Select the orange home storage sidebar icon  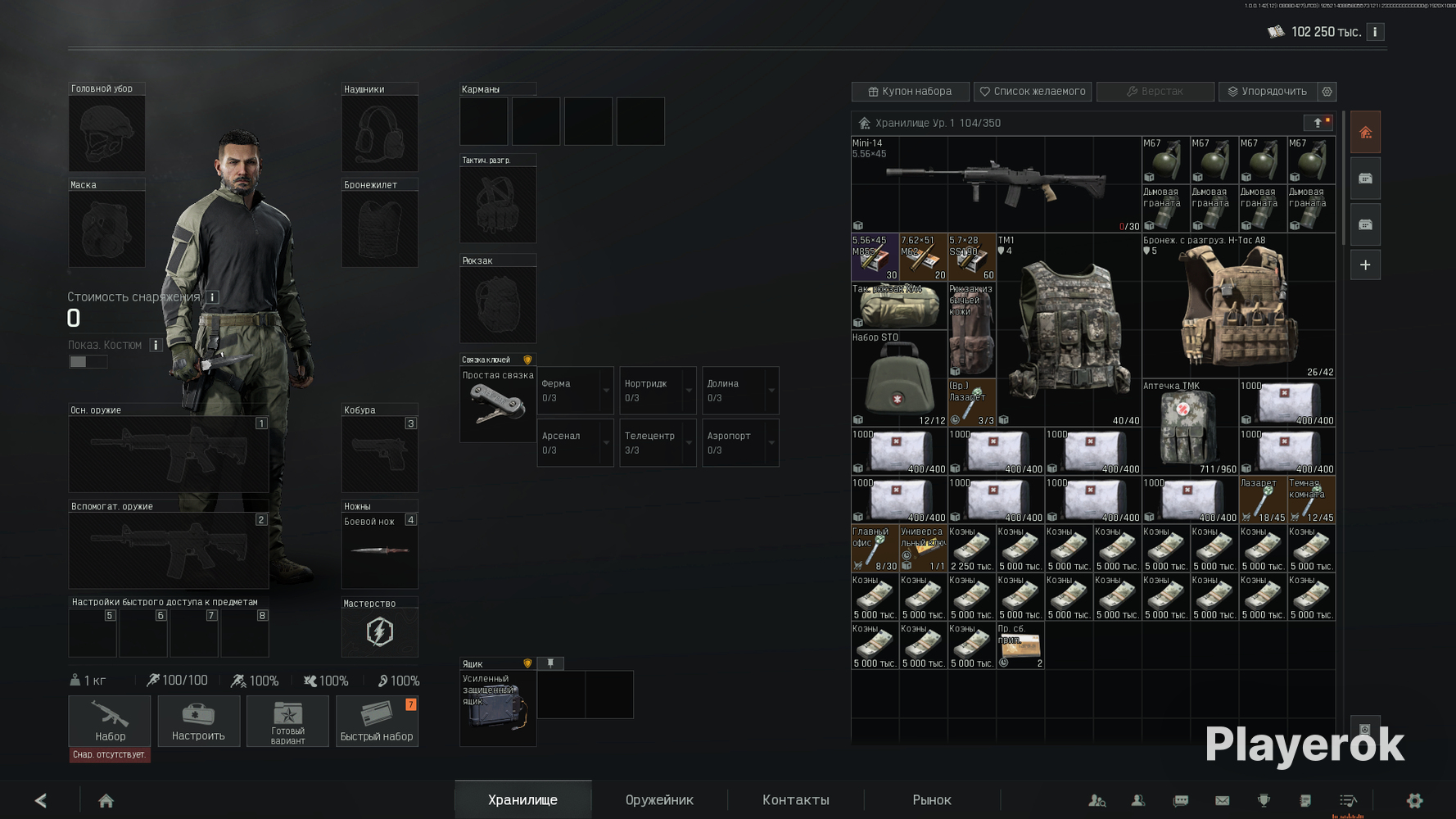1365,133
